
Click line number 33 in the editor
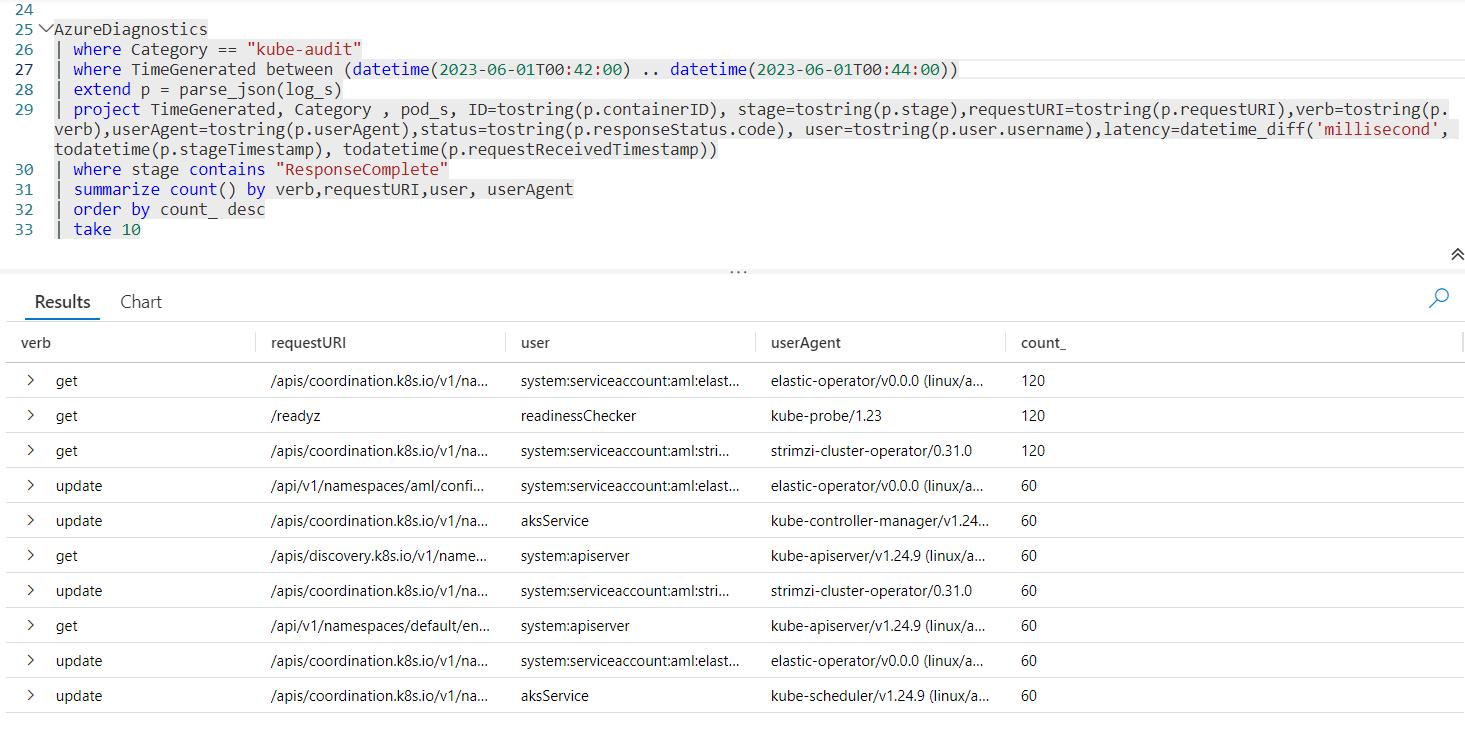coord(23,229)
